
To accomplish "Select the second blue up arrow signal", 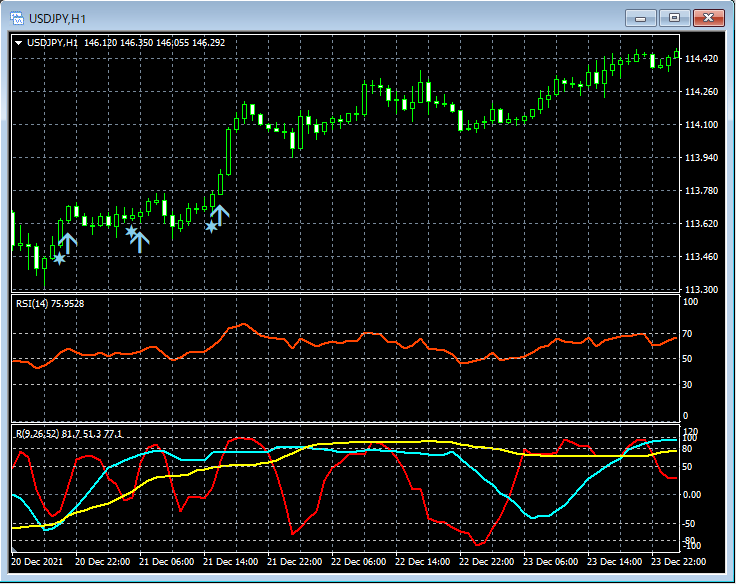I will point(140,239).
